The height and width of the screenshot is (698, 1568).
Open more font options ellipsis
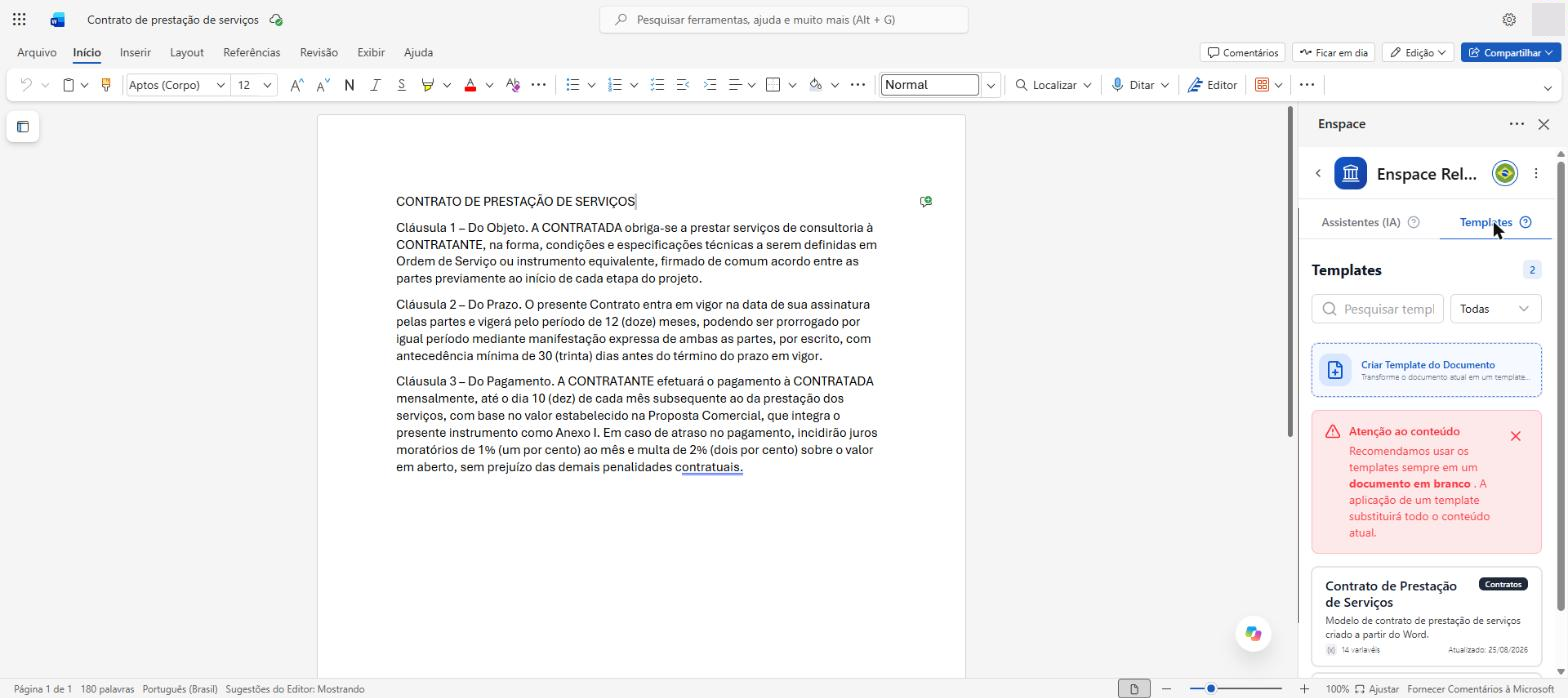click(x=539, y=85)
